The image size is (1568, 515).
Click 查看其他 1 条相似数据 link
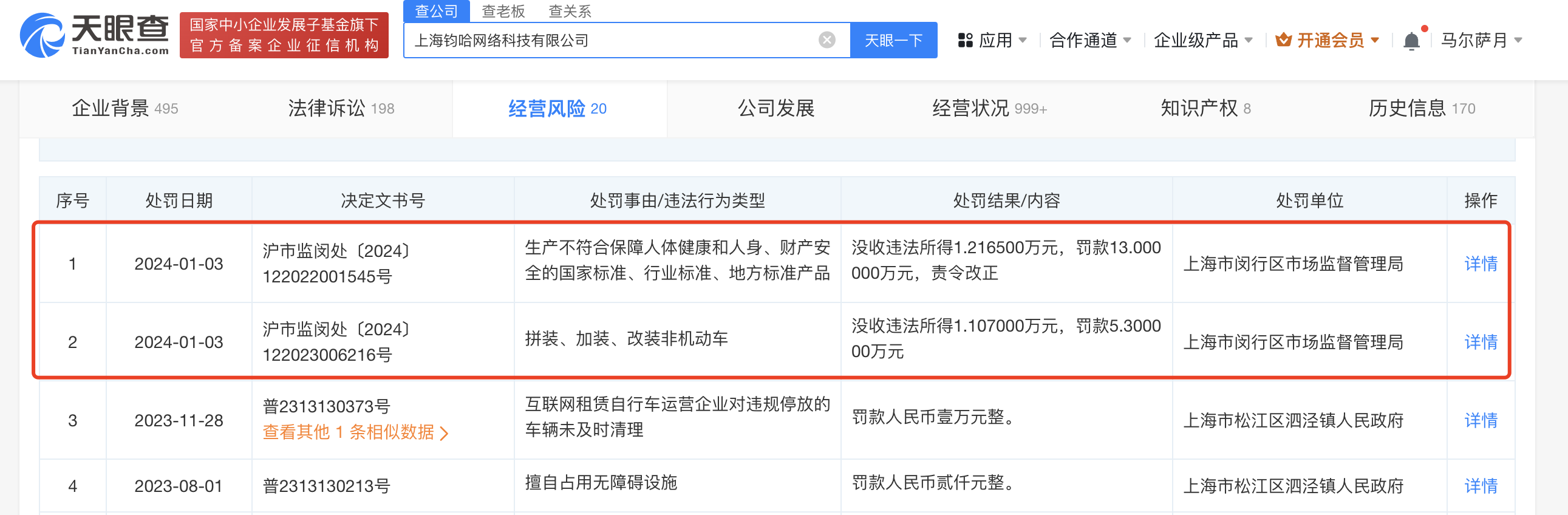(355, 432)
